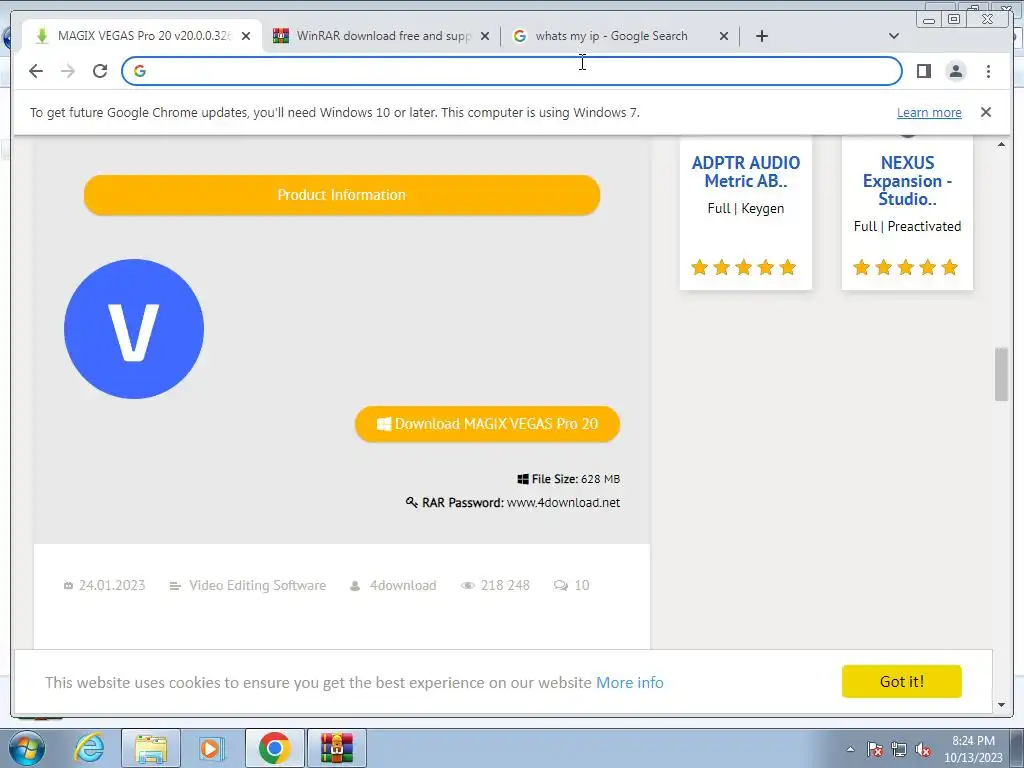Open Learn more about Chrome updates
Image resolution: width=1024 pixels, height=768 pixels.
tap(929, 112)
